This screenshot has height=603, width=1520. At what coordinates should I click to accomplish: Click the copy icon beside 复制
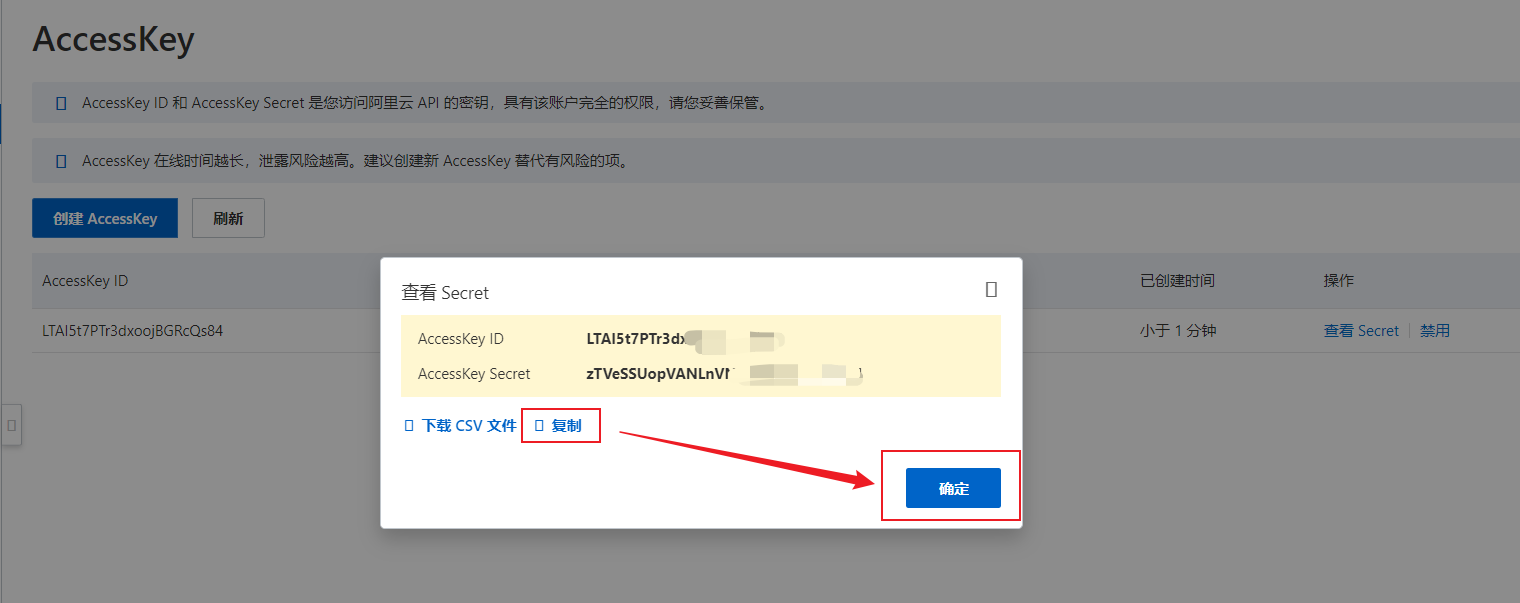pos(539,424)
